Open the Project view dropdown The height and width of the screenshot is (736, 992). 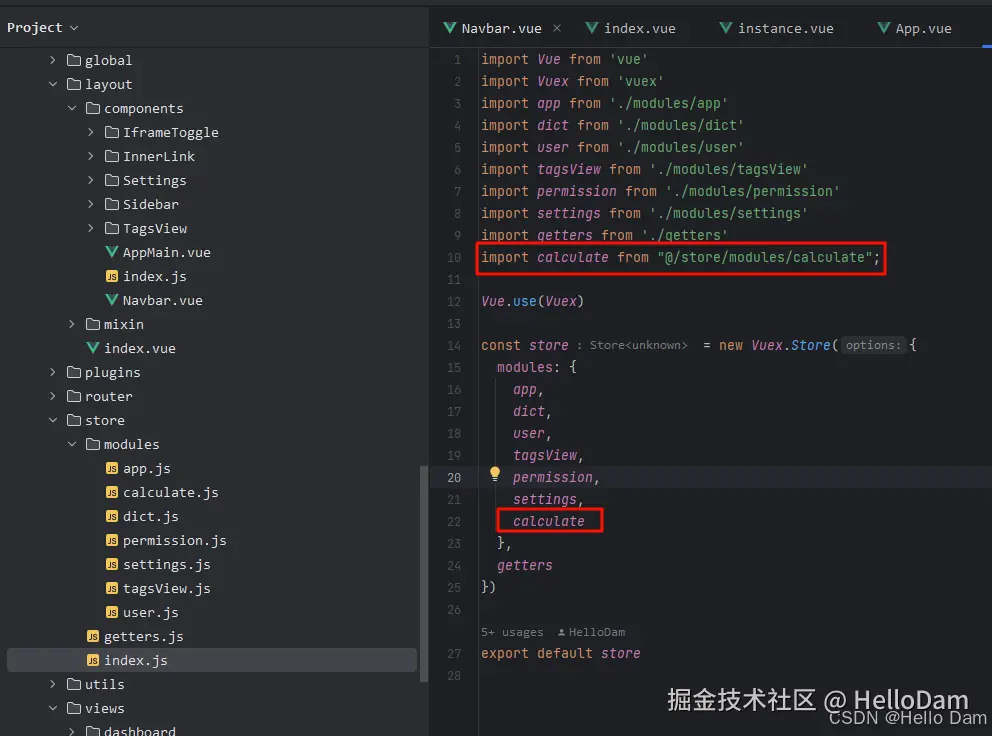(x=42, y=28)
